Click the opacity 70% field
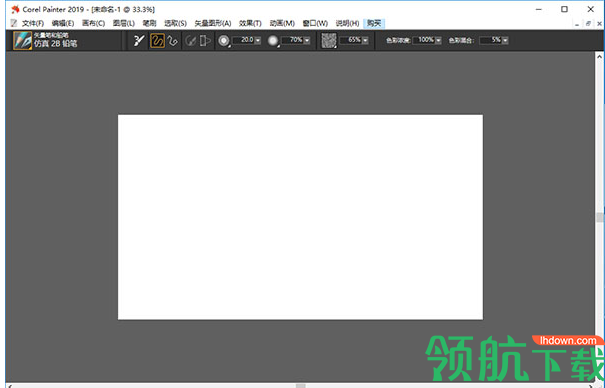Image resolution: width=605 pixels, height=388 pixels. tap(292, 40)
